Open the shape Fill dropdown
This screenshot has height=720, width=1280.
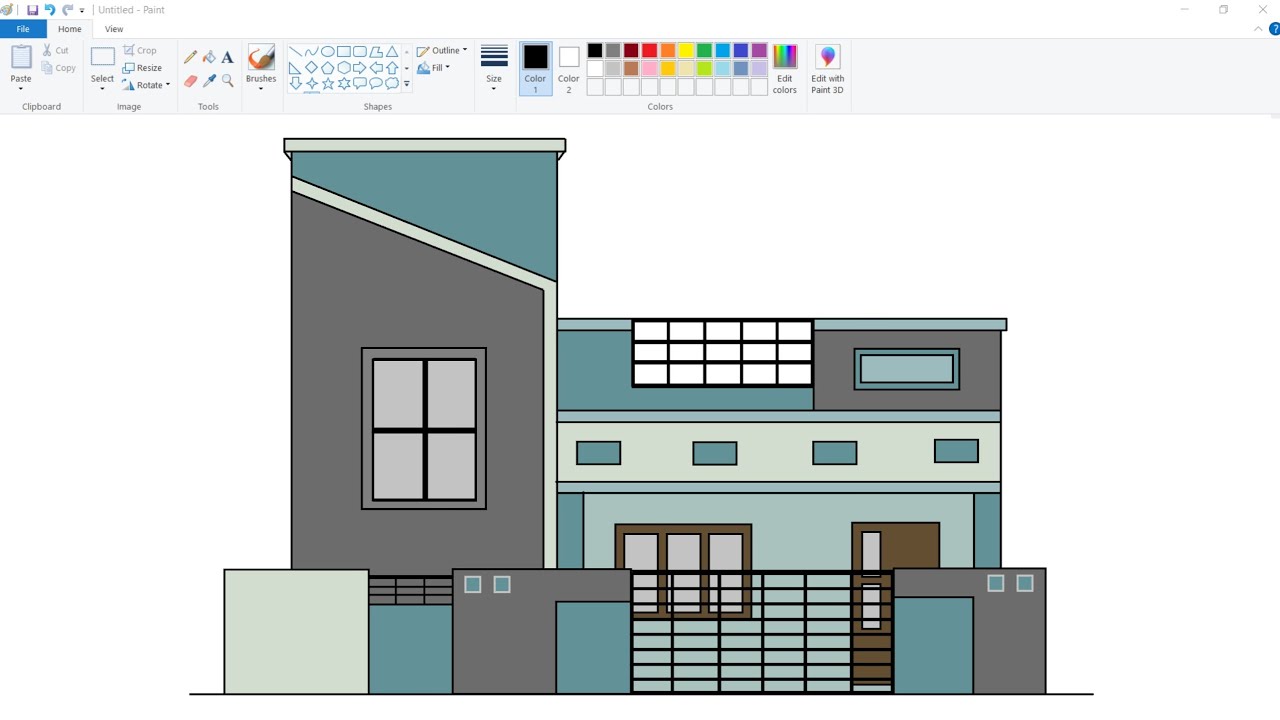tap(434, 68)
